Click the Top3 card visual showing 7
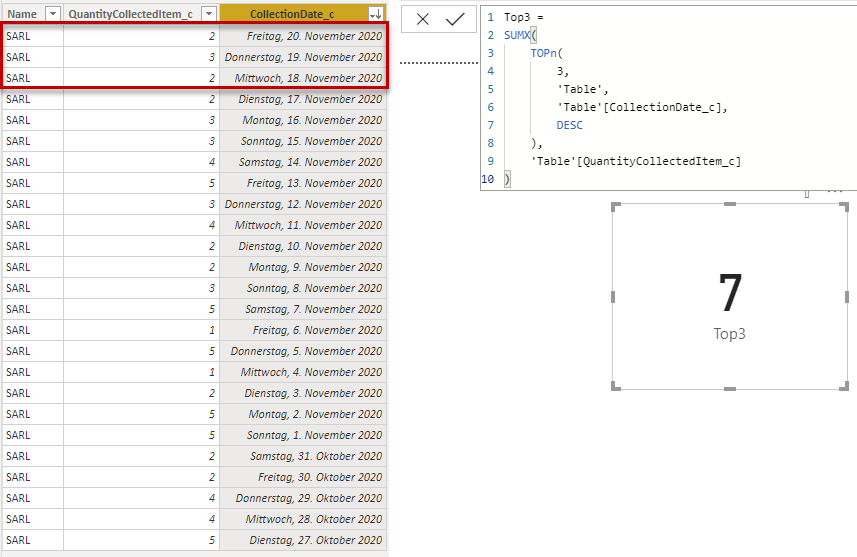Viewport: 857px width, 557px height. click(x=730, y=296)
